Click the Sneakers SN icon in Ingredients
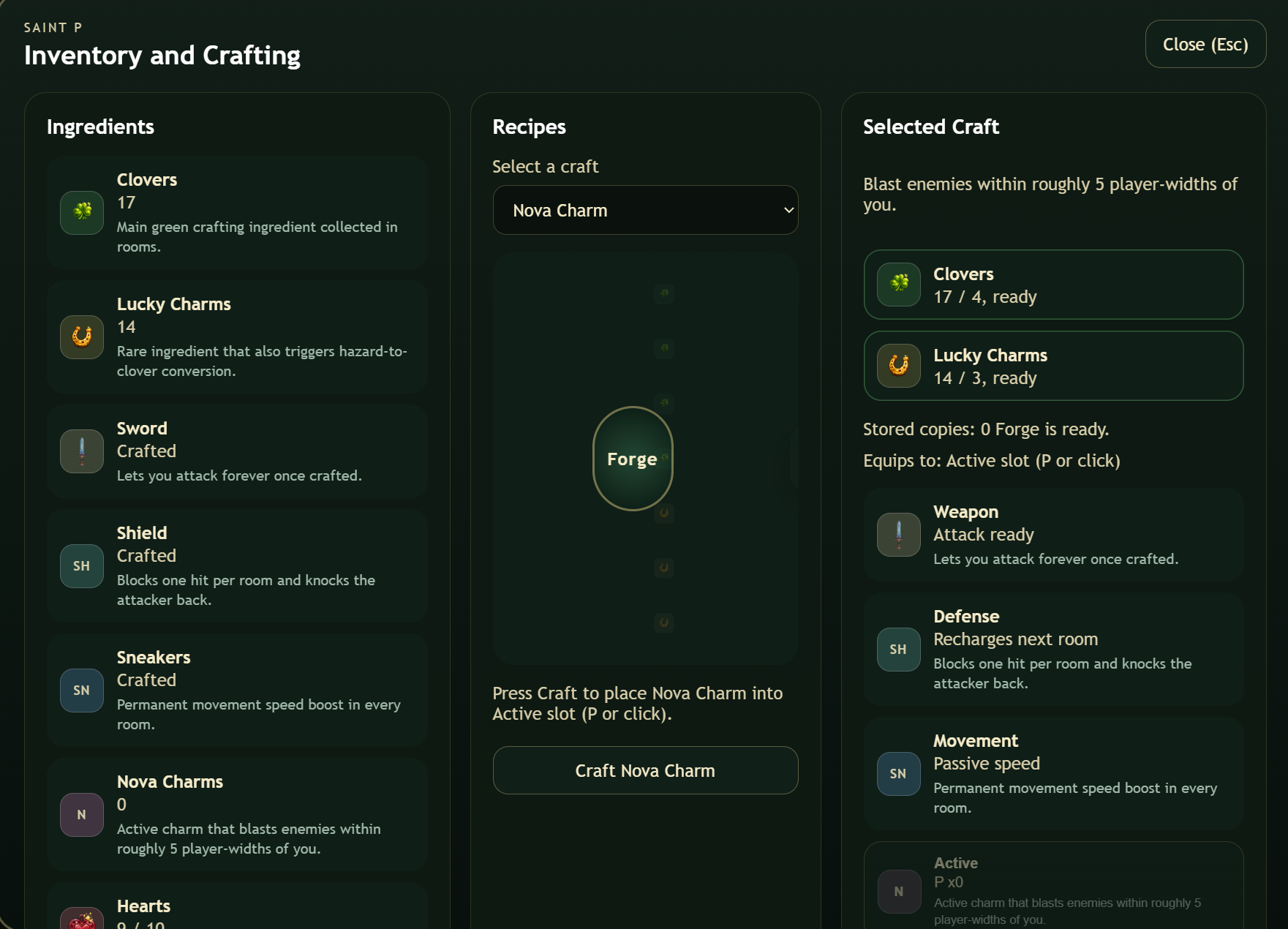The image size is (1288, 929). pyautogui.click(x=82, y=691)
